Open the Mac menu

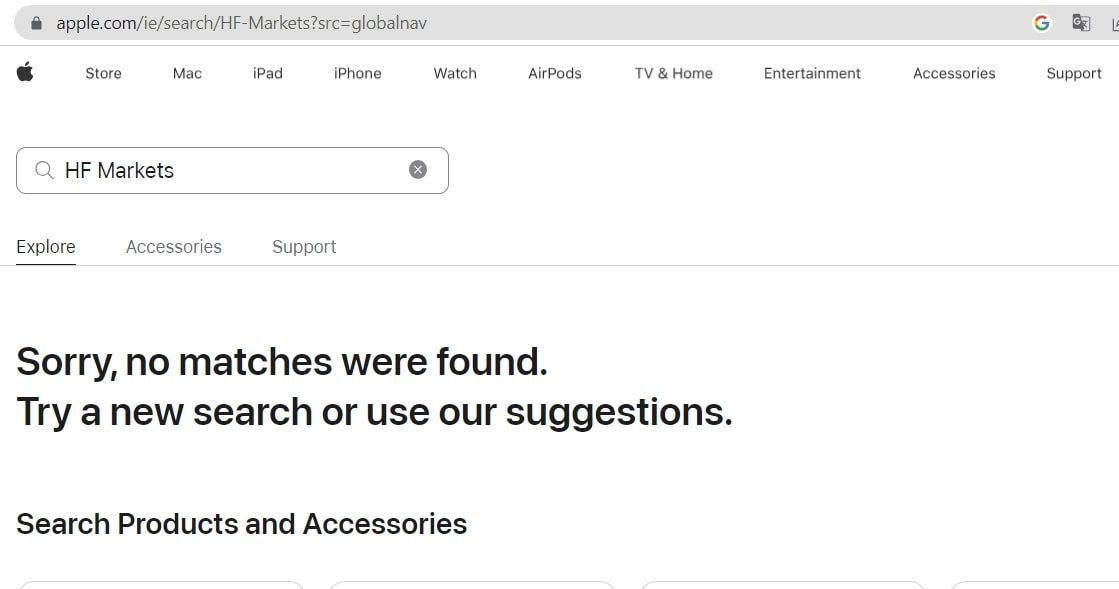click(x=187, y=73)
